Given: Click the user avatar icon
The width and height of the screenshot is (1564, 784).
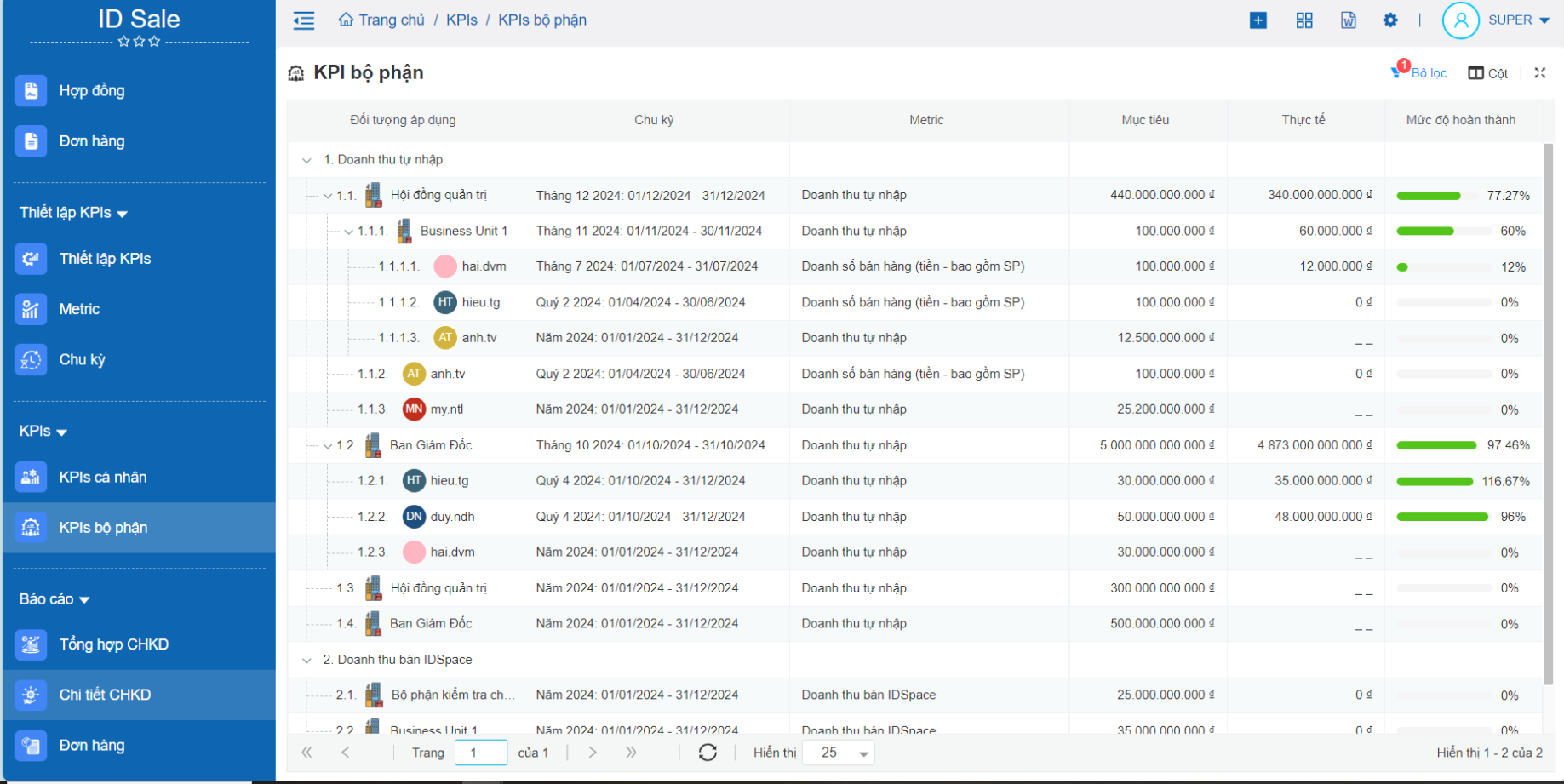Looking at the screenshot, I should click(x=1460, y=20).
